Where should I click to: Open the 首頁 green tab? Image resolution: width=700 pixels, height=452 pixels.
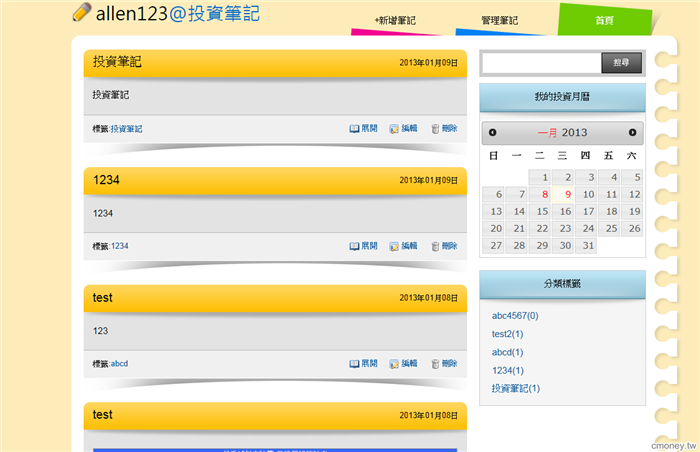(604, 20)
